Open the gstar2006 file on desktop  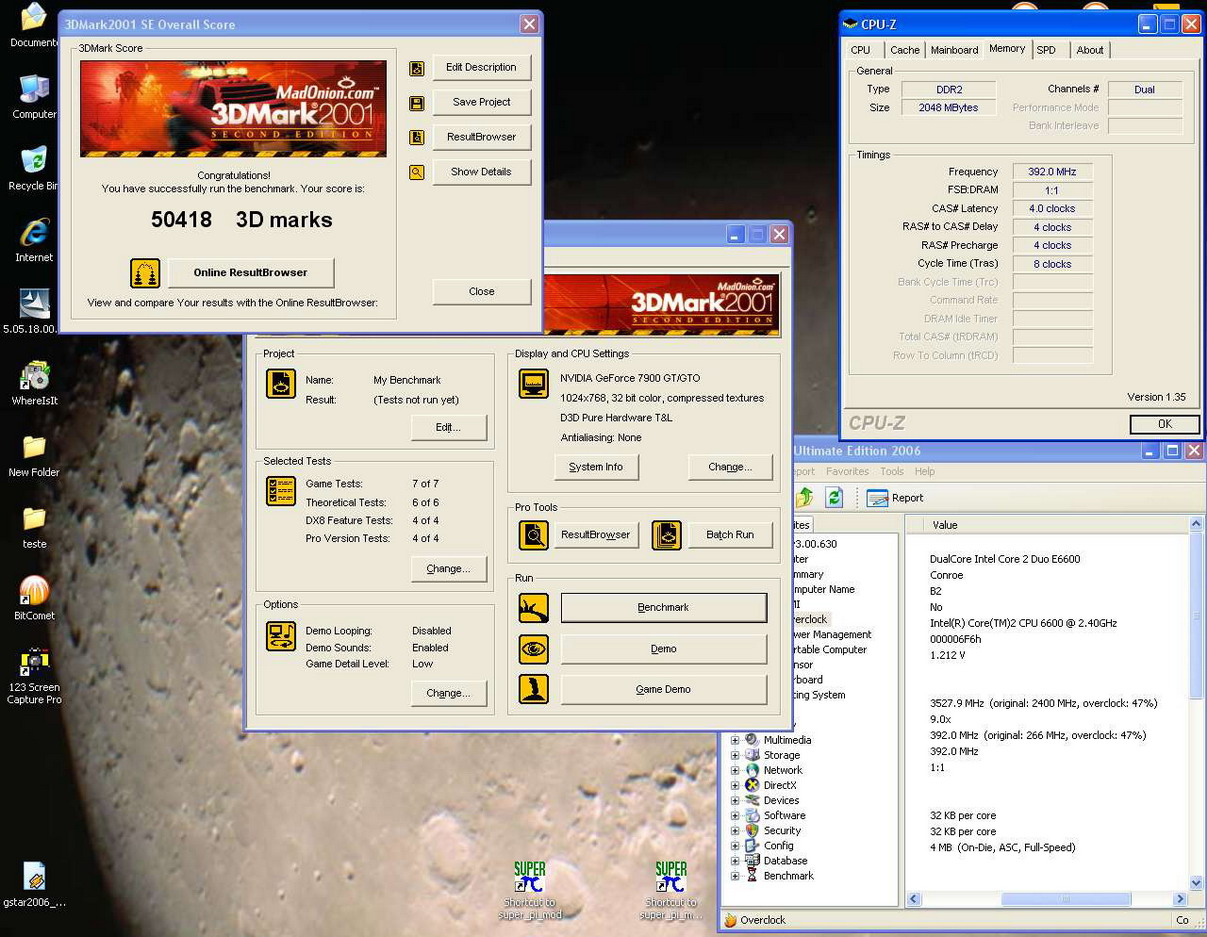34,884
